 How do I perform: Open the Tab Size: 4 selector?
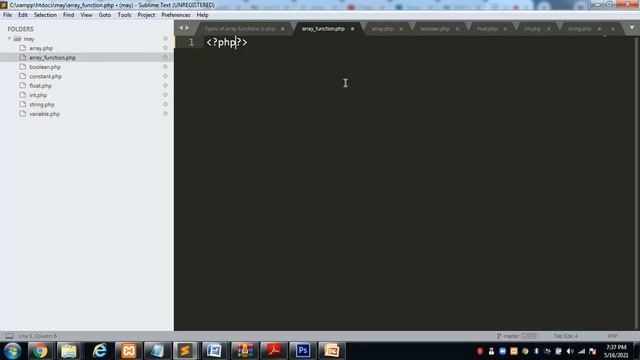pos(565,336)
